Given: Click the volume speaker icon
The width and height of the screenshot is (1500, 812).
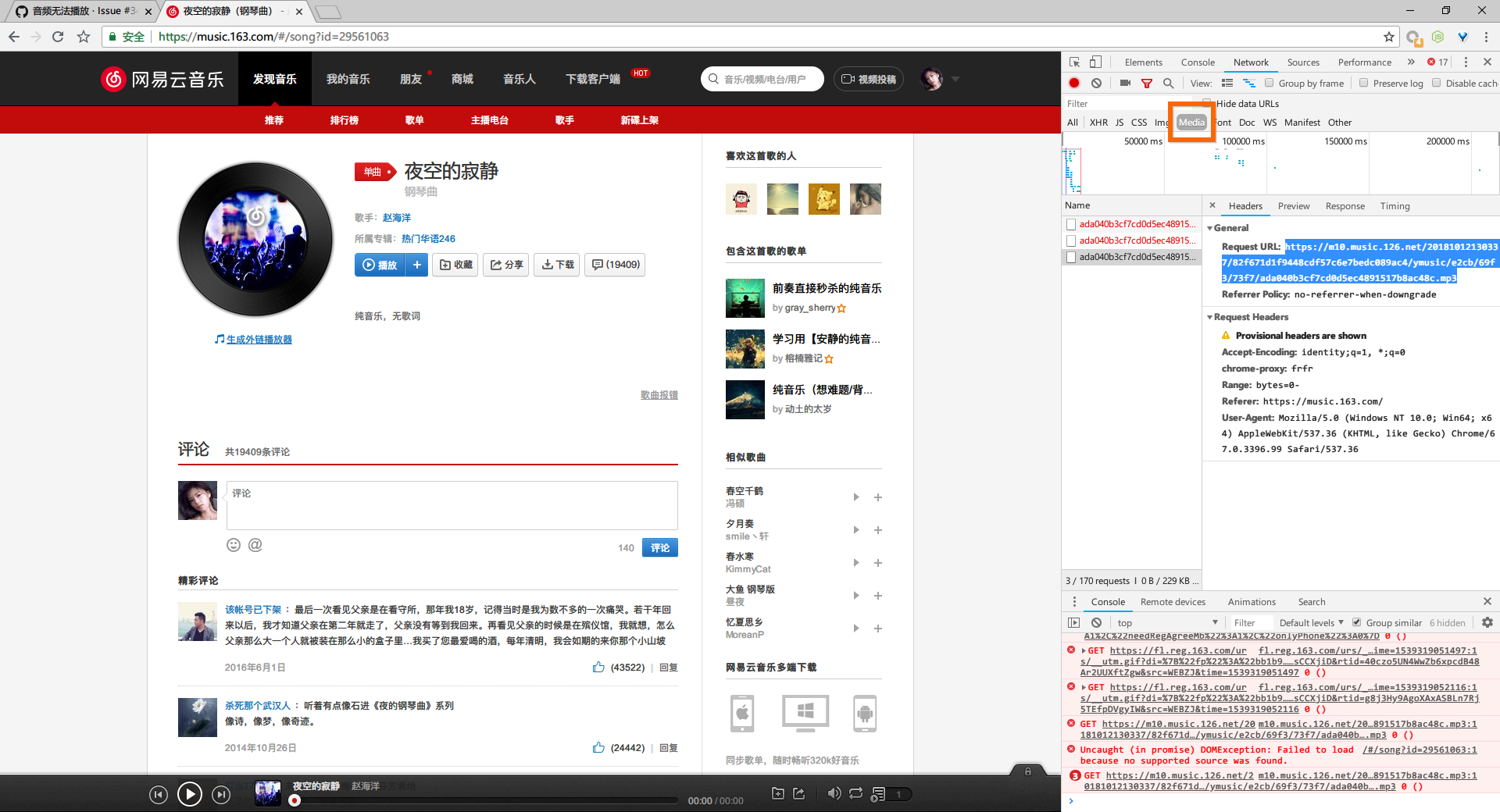Looking at the screenshot, I should coord(834,793).
